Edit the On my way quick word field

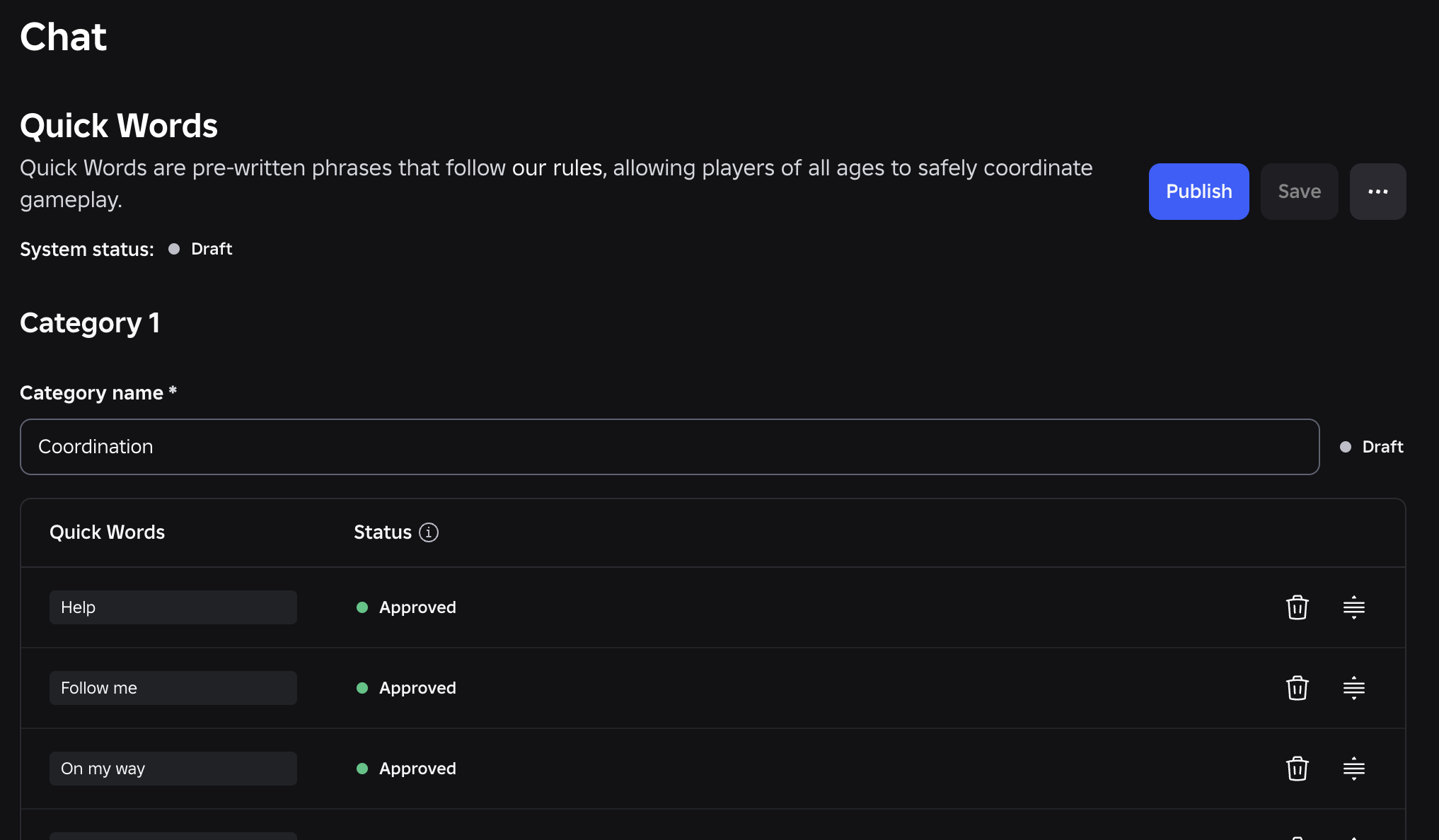click(x=173, y=769)
